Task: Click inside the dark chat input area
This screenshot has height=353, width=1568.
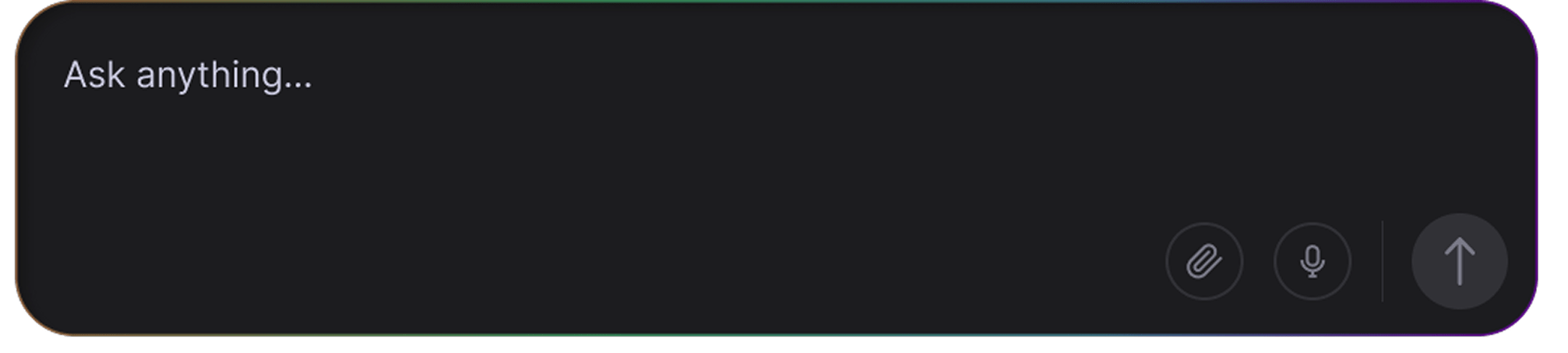Action: pyautogui.click(x=776, y=168)
